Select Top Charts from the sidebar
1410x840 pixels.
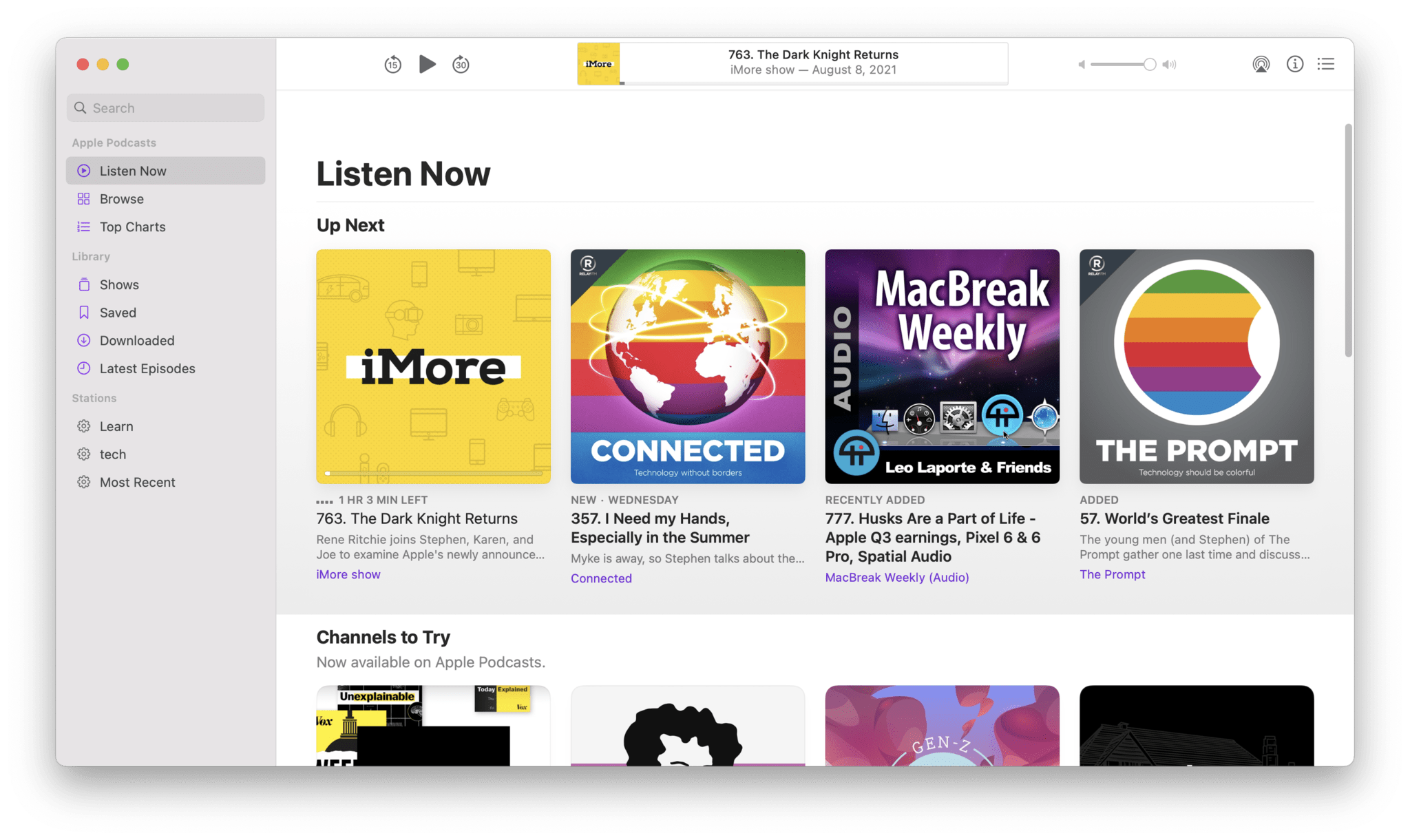132,227
